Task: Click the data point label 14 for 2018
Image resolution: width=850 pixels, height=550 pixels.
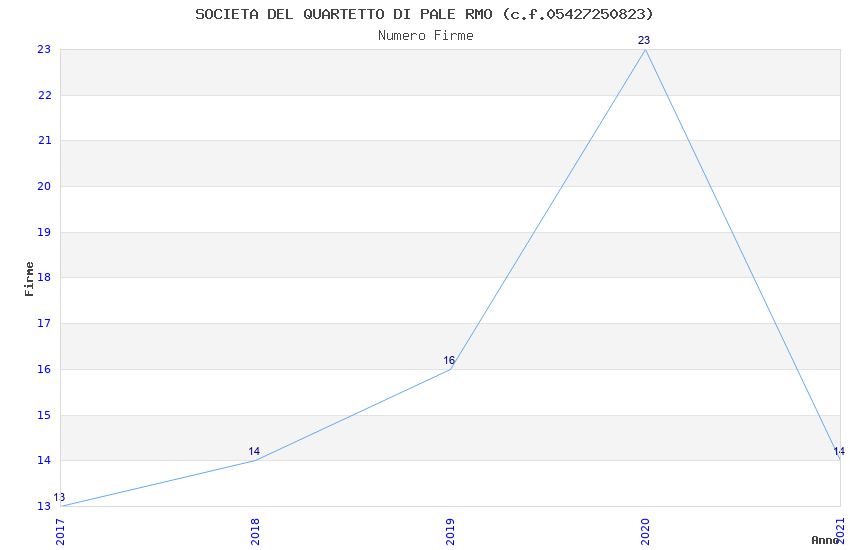Action: pyautogui.click(x=254, y=451)
